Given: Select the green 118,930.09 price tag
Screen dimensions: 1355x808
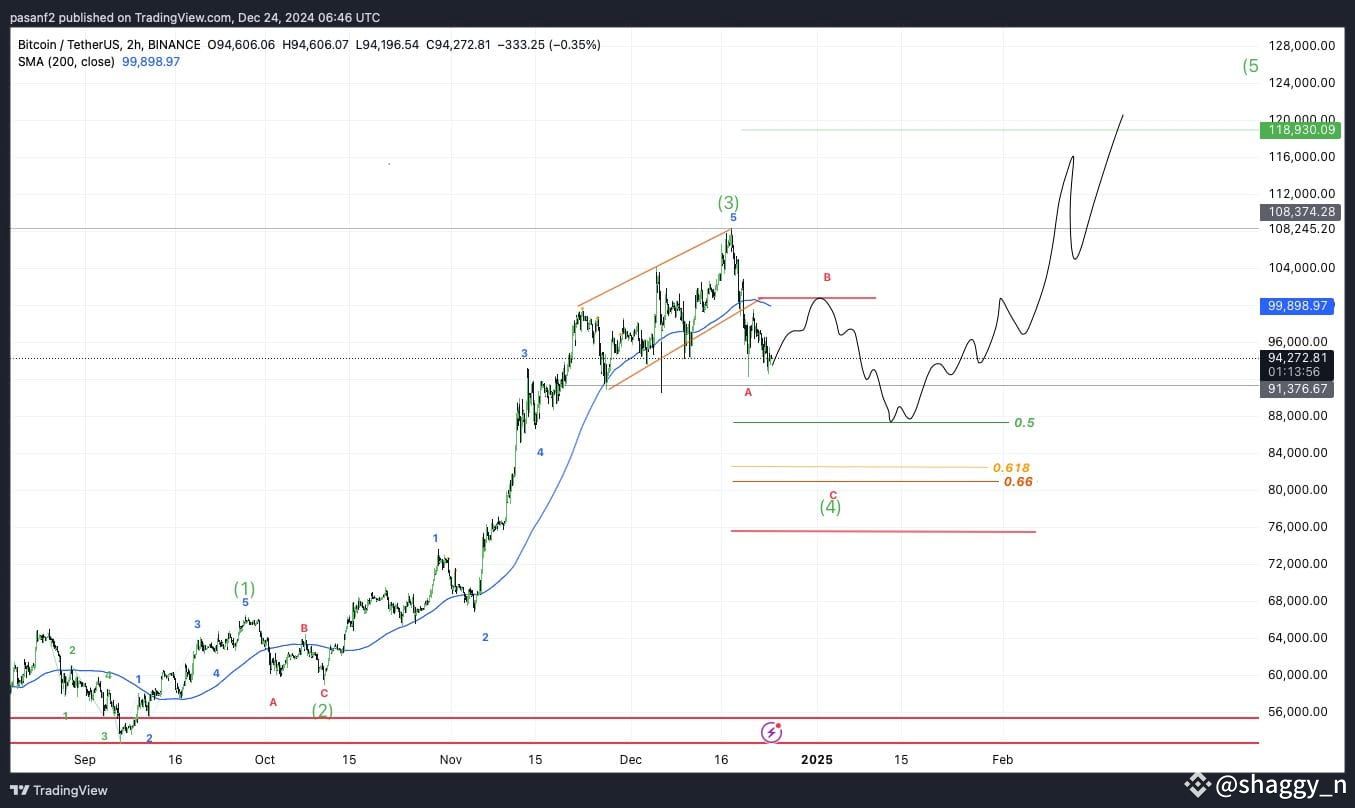Looking at the screenshot, I should click(1301, 130).
